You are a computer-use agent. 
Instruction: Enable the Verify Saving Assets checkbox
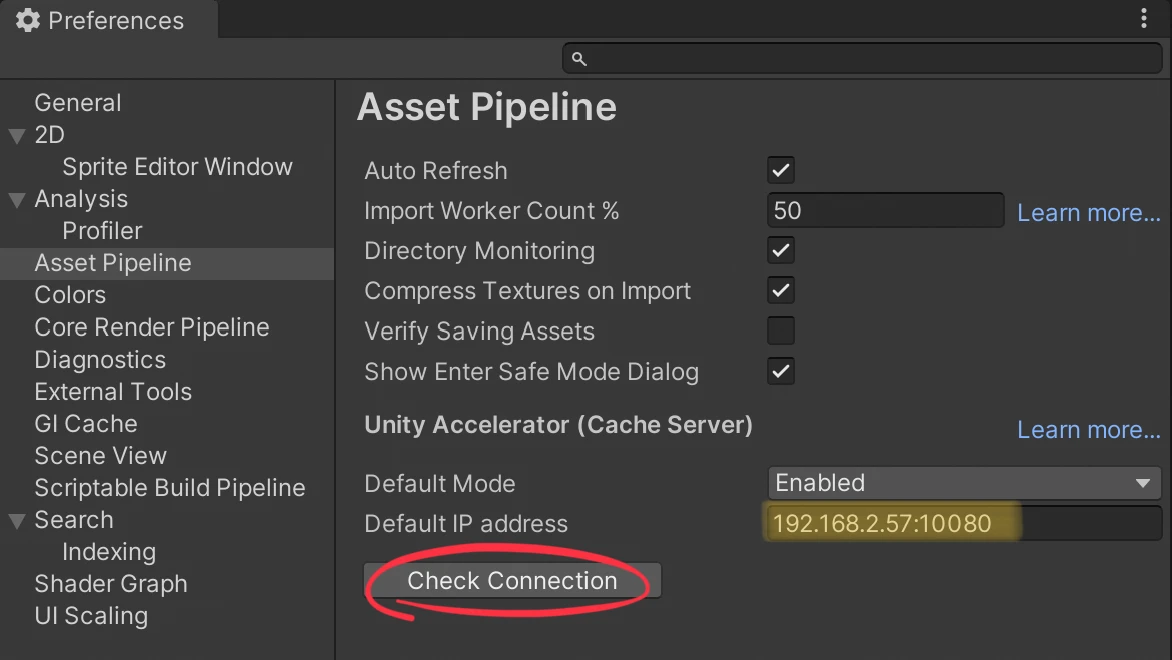click(x=781, y=331)
